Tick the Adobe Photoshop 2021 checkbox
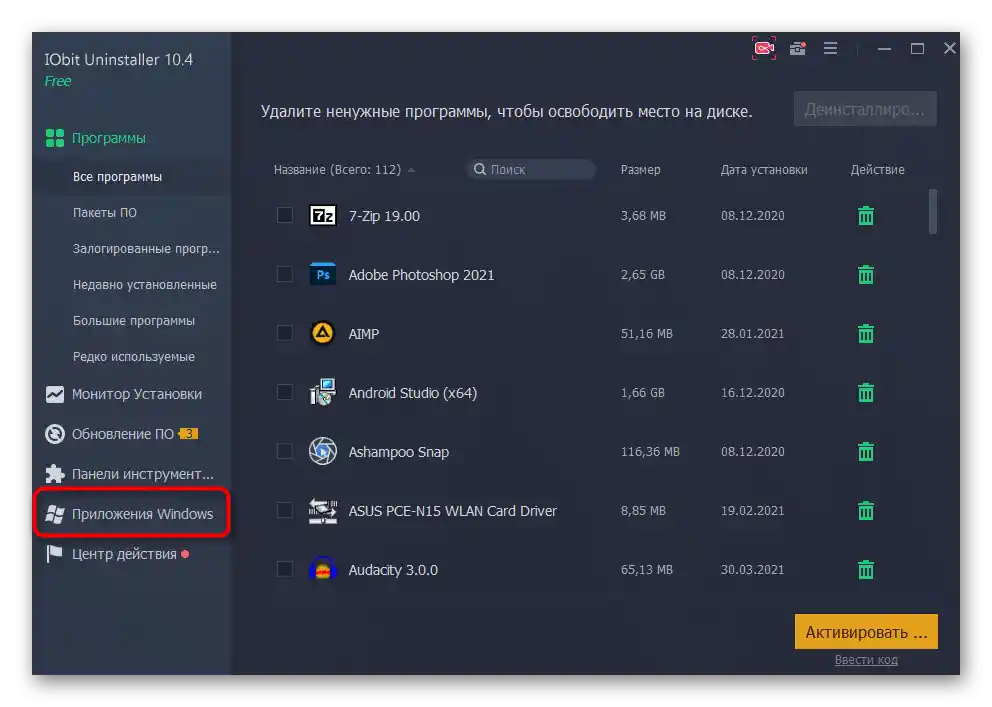Screen dimensions: 992x707 [x=285, y=274]
